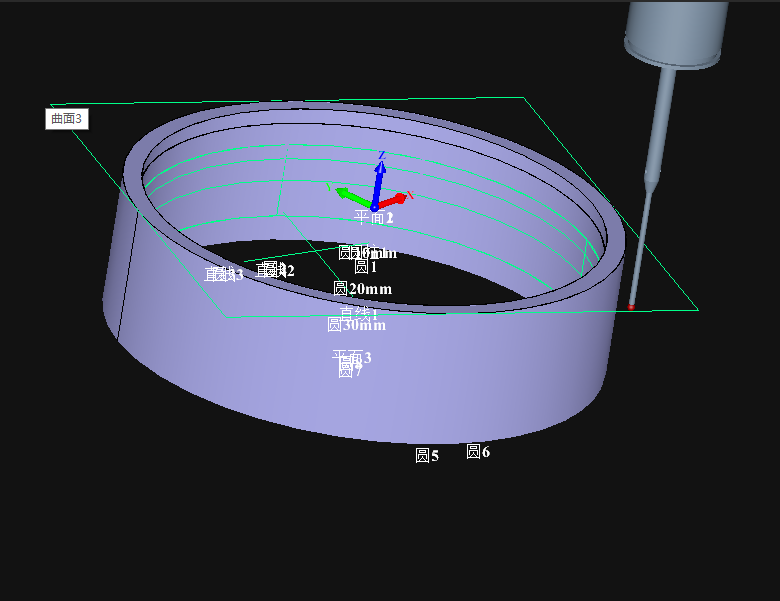
Task: Select the 圆5 feature label
Action: 427,456
